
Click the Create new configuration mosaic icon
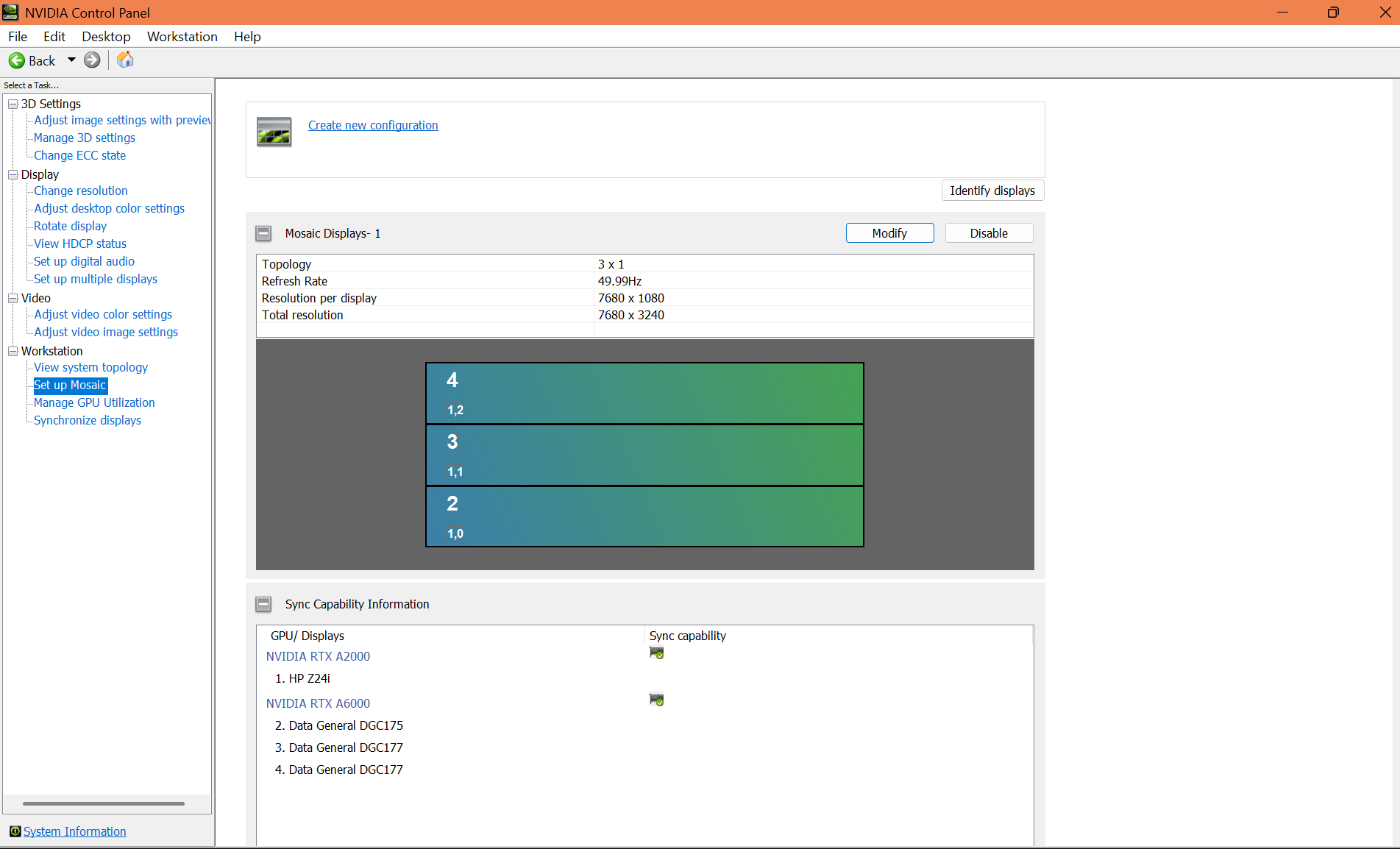coord(274,132)
